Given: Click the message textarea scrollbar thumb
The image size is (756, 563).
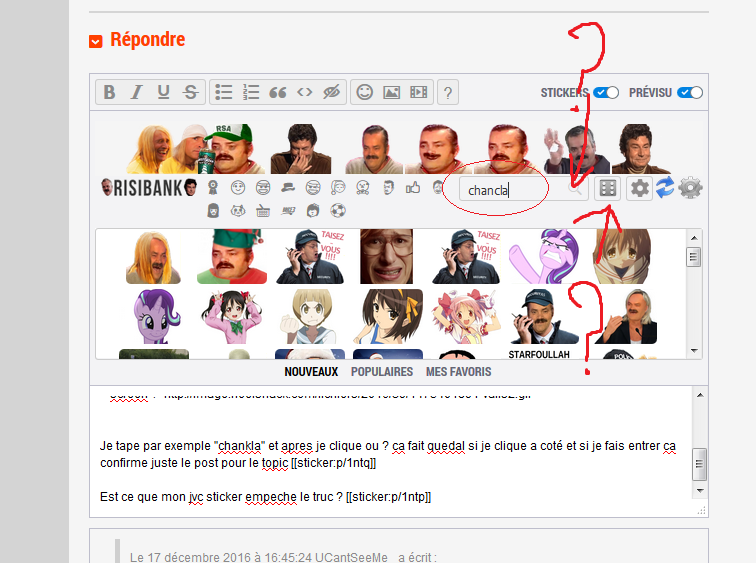Looking at the screenshot, I should pyautogui.click(x=700, y=464).
